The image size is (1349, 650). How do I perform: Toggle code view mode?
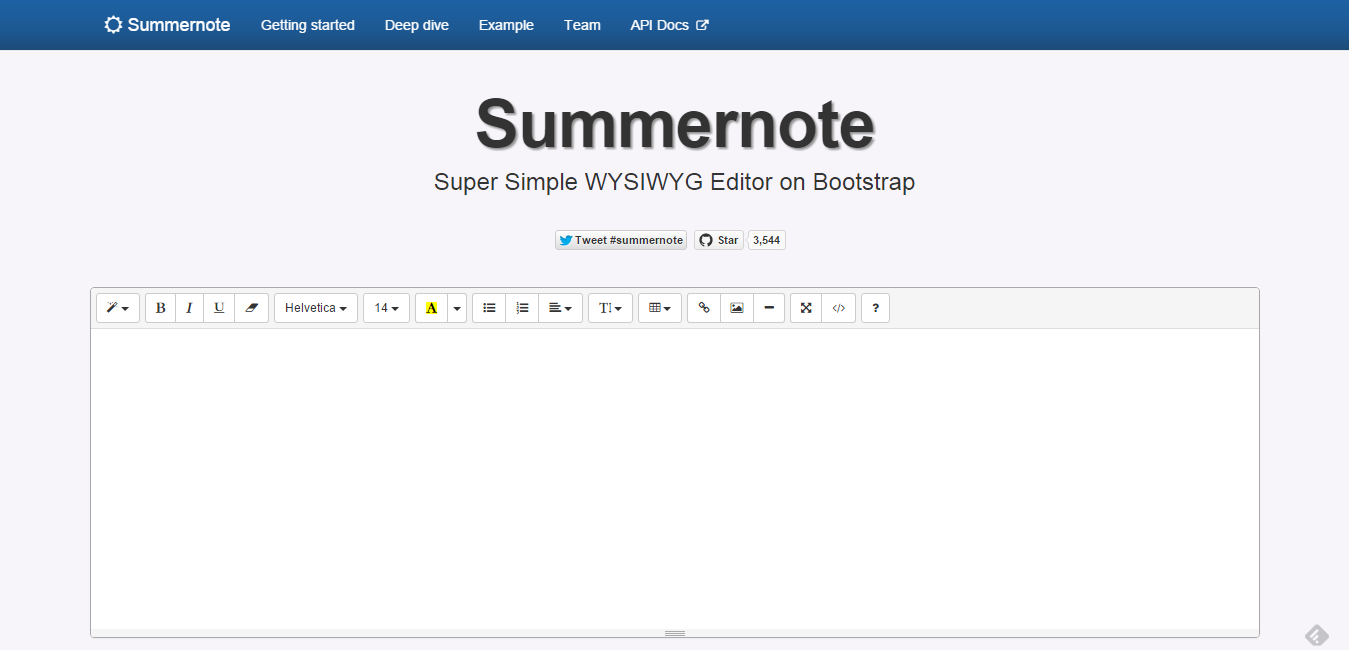(x=839, y=308)
